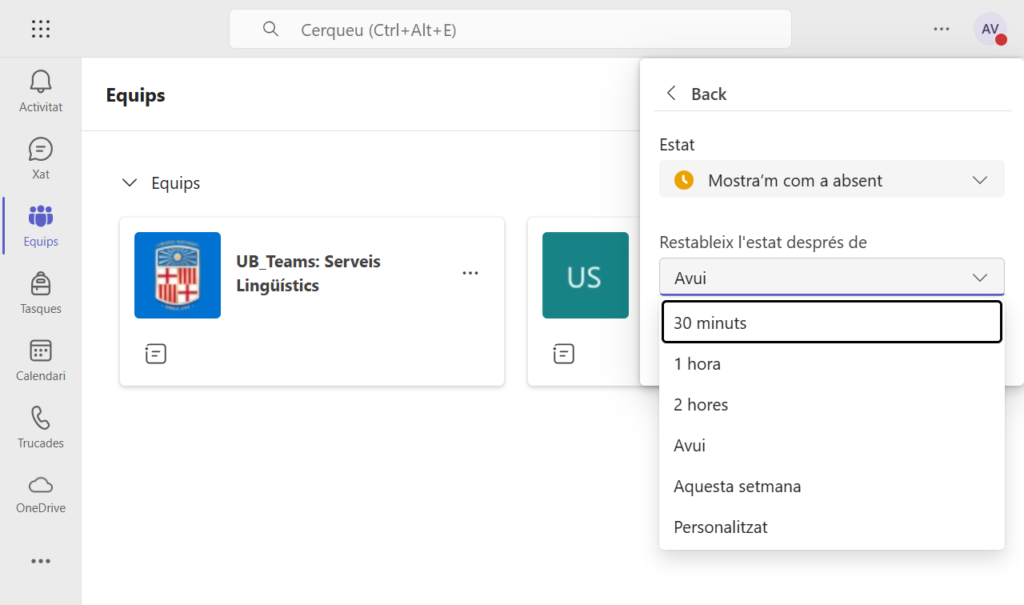The height and width of the screenshot is (605, 1024).
Task: Open settings ellipsis next to avatar
Action: (941, 29)
